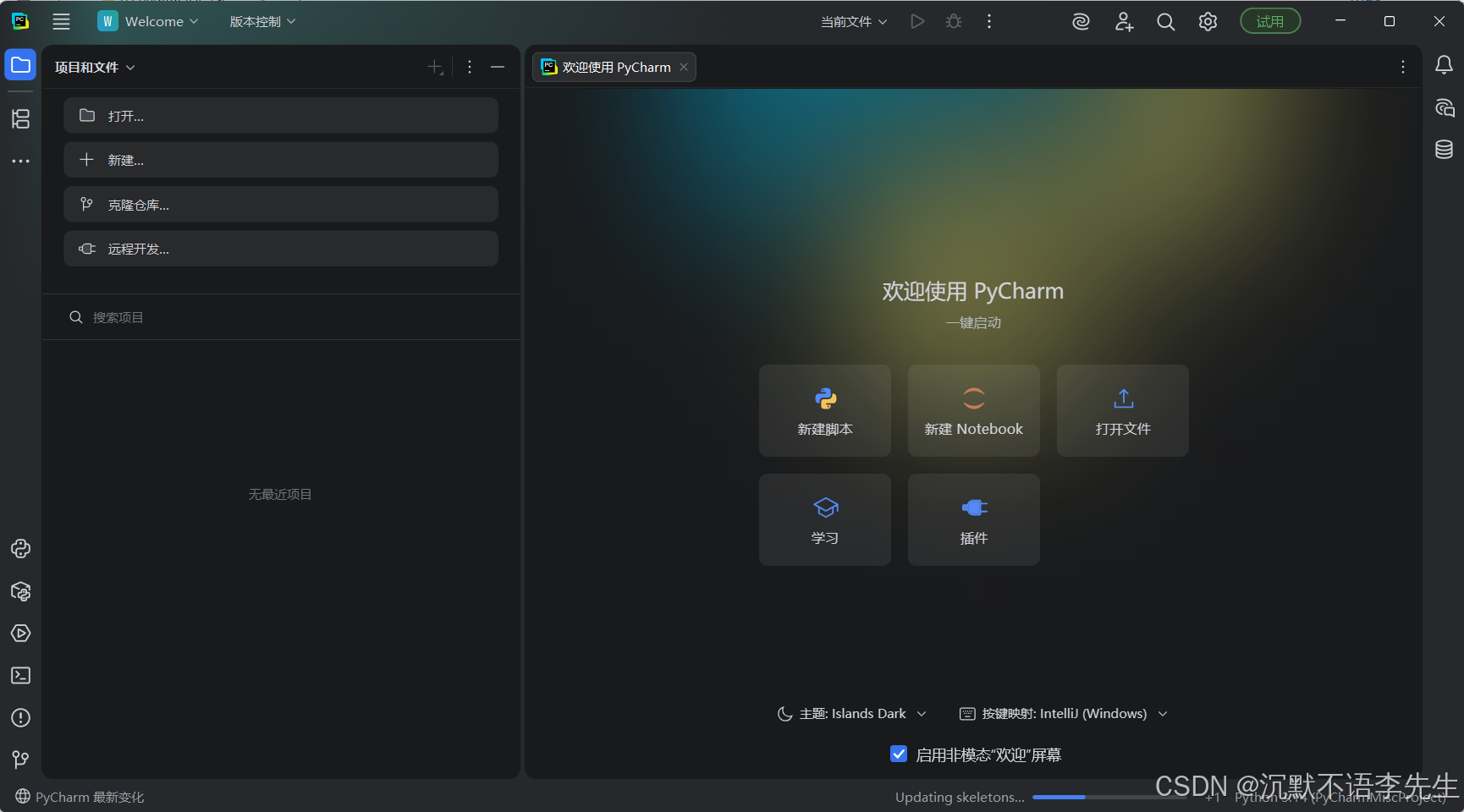Image resolution: width=1464 pixels, height=812 pixels.
Task: Open editor tab options dots at right
Action: point(1403,67)
